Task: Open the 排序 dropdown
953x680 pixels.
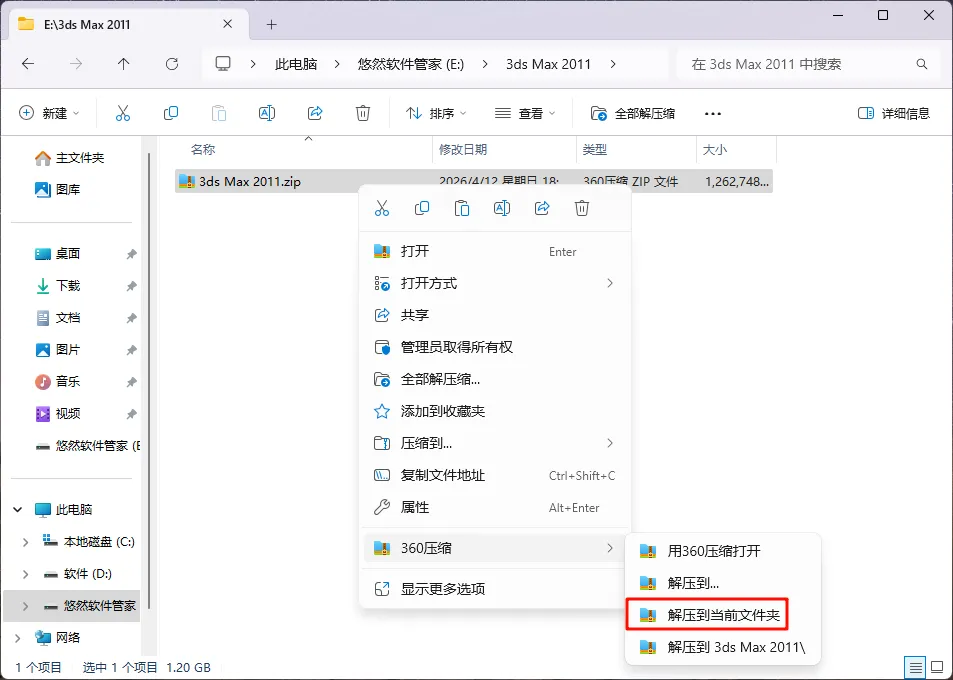Action: coord(436,113)
